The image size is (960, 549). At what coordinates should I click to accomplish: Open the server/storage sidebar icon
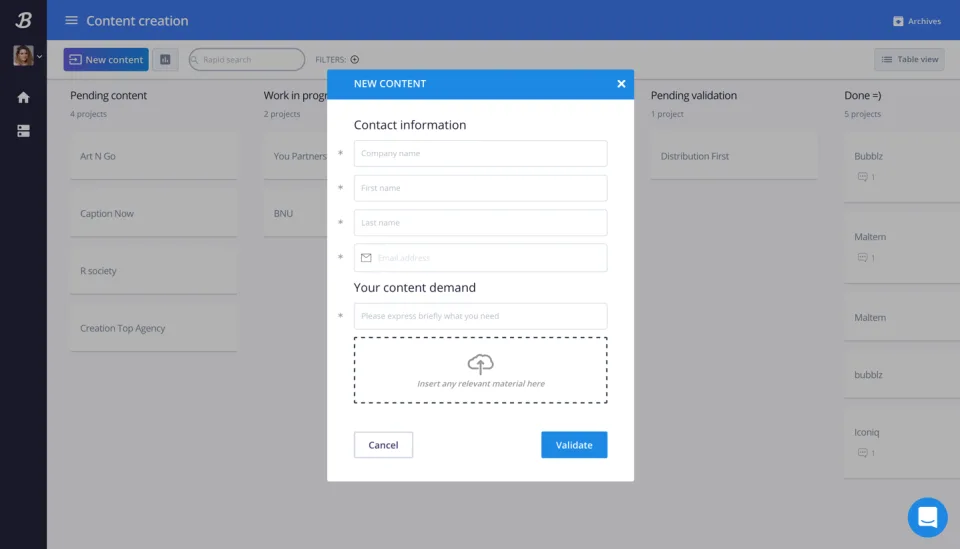[x=23, y=131]
